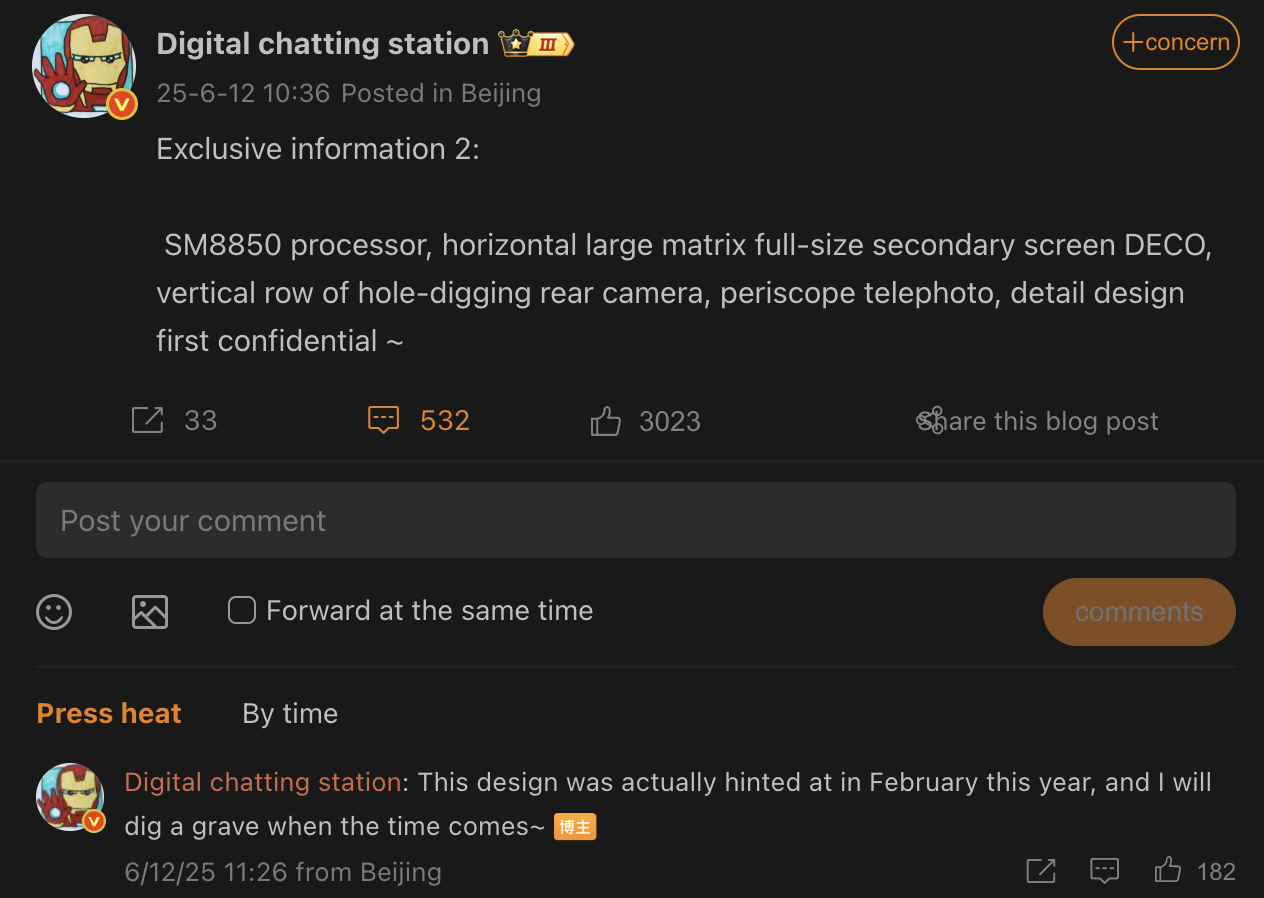The width and height of the screenshot is (1264, 898).
Task: Like the post with thumbs-up icon
Action: (x=606, y=421)
